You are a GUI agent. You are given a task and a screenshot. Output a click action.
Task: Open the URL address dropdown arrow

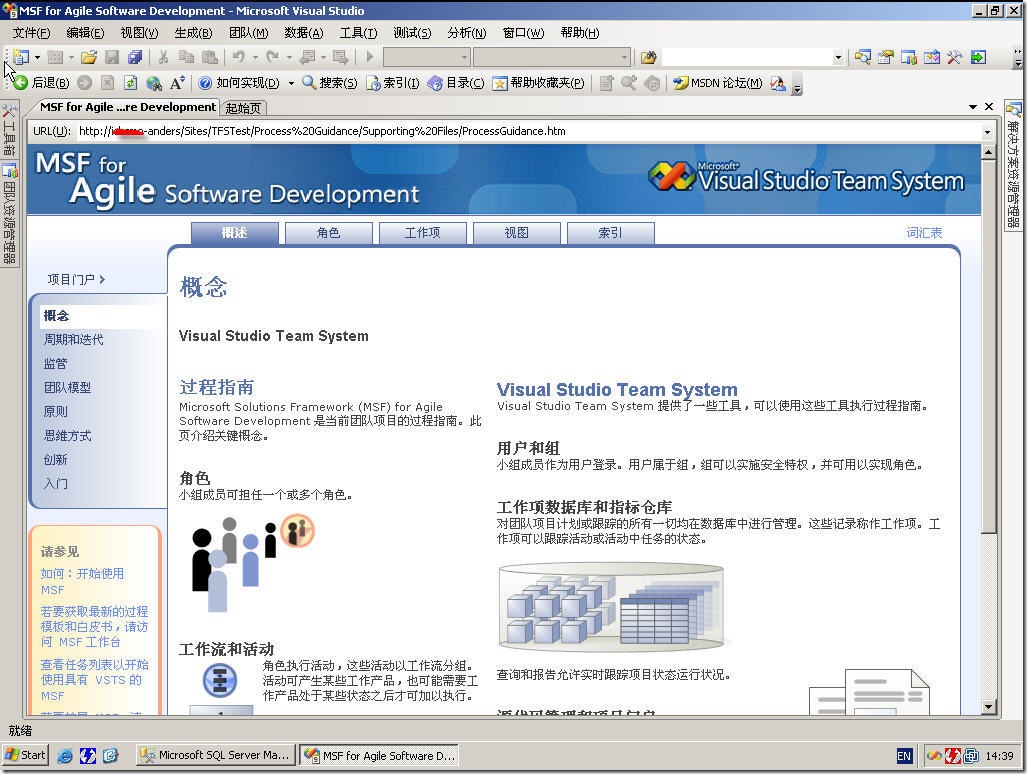(987, 132)
